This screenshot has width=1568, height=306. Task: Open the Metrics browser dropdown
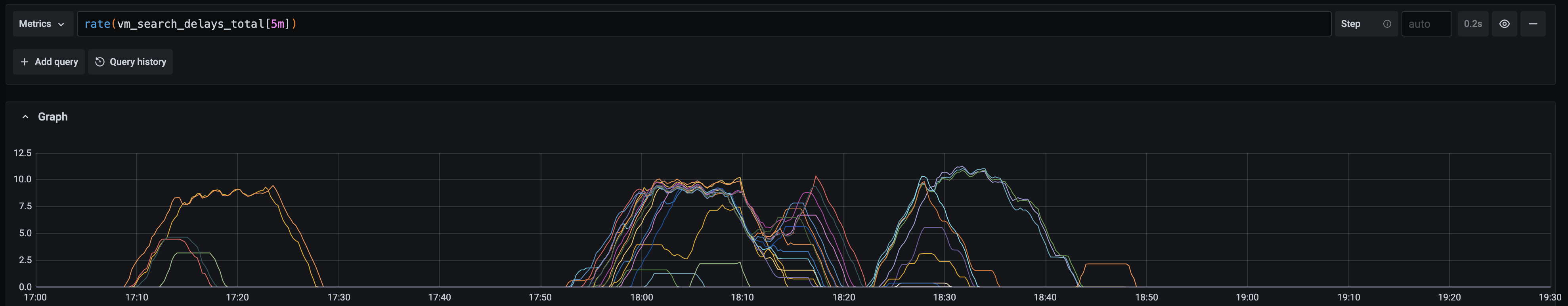pyautogui.click(x=43, y=24)
